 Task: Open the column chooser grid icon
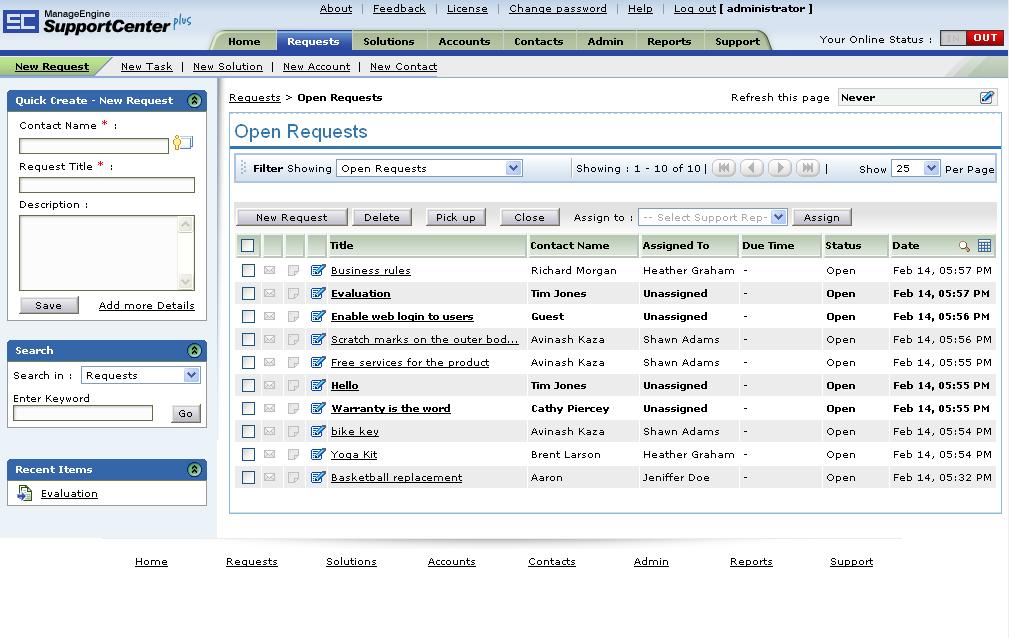coord(985,245)
